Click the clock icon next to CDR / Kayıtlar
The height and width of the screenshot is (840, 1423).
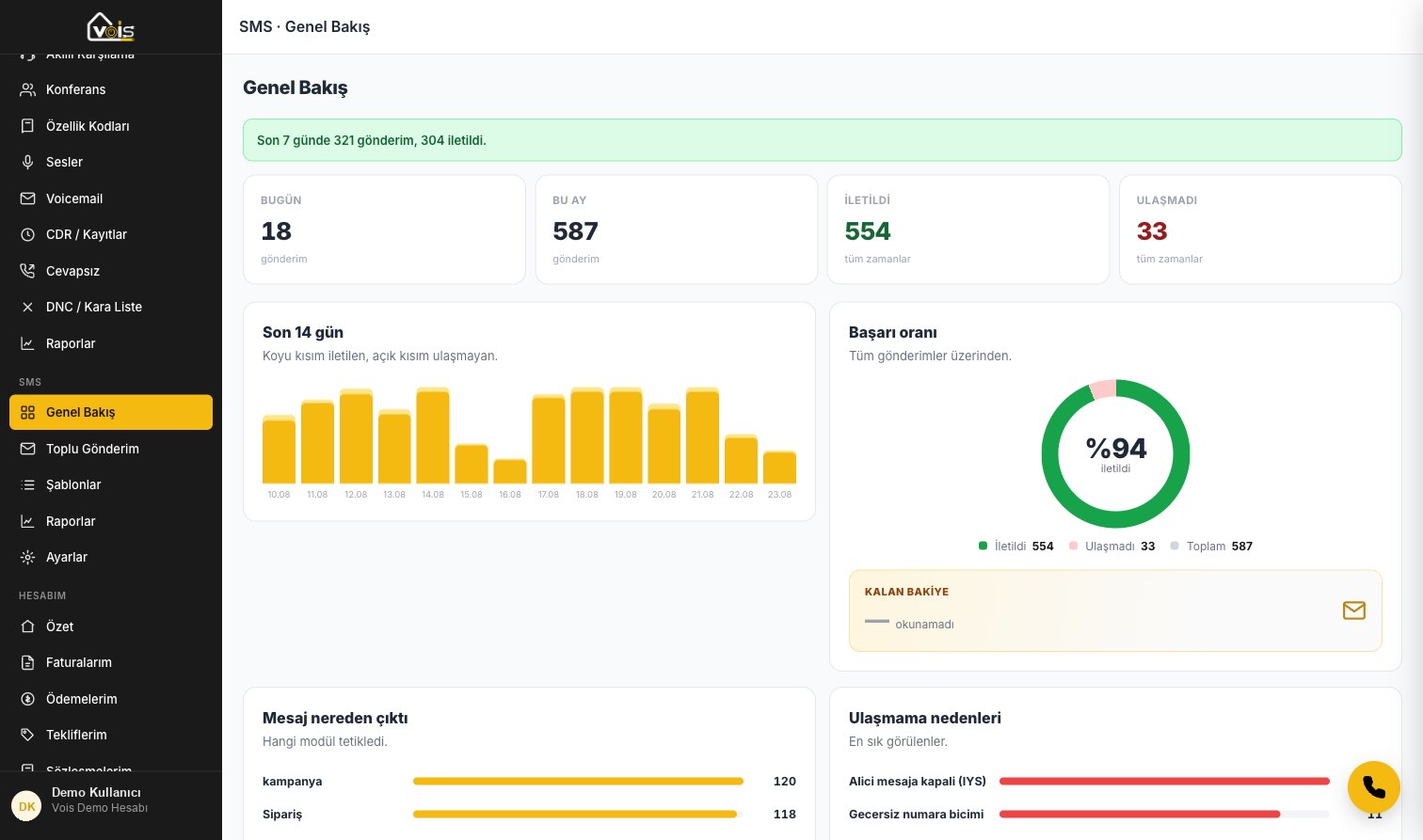tap(27, 234)
